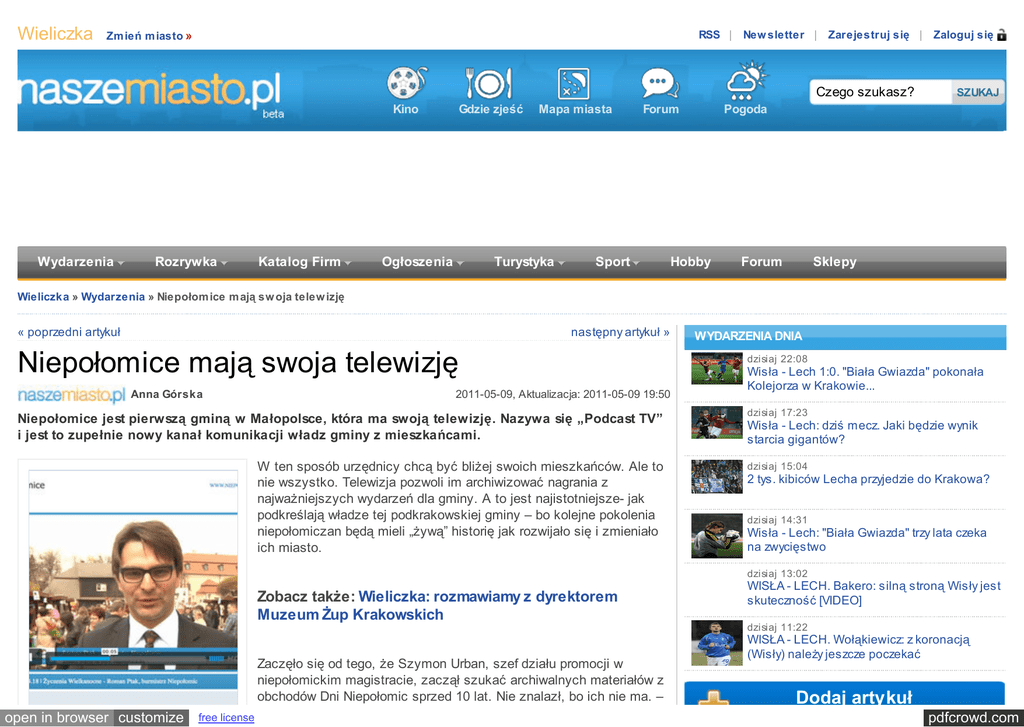Expand the Rozrywka dropdown menu
Screen dimensions: 1024x727
tap(190, 262)
